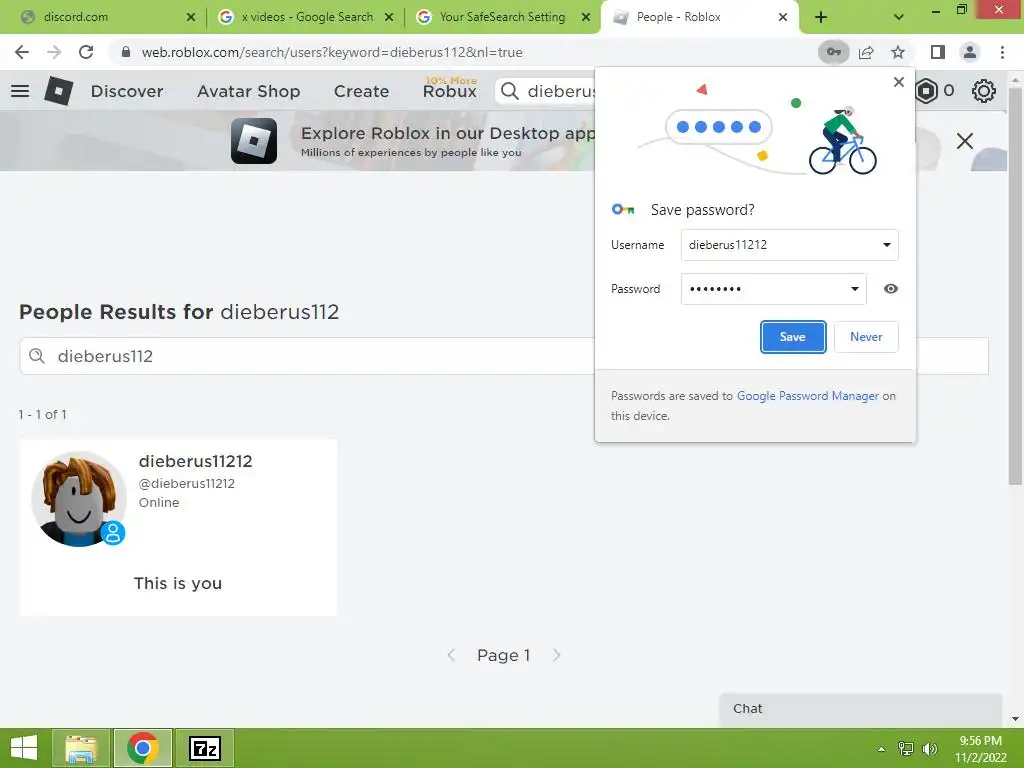The width and height of the screenshot is (1024, 768).
Task: Click the Password field in the popup
Action: pyautogui.click(x=773, y=289)
